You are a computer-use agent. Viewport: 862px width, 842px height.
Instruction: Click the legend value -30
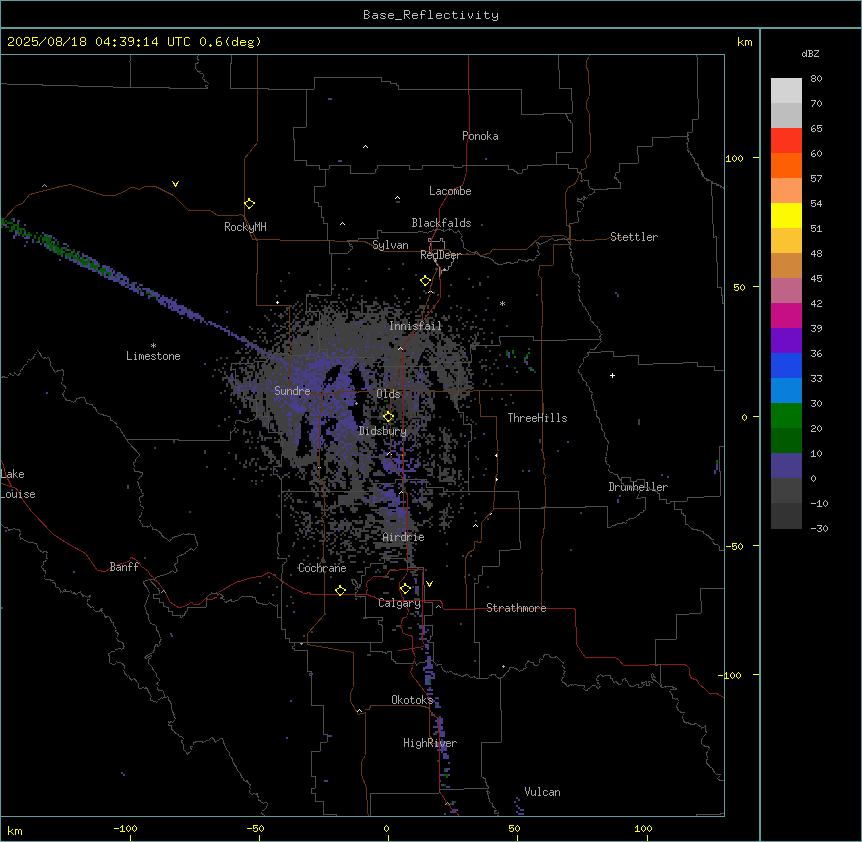point(819,529)
